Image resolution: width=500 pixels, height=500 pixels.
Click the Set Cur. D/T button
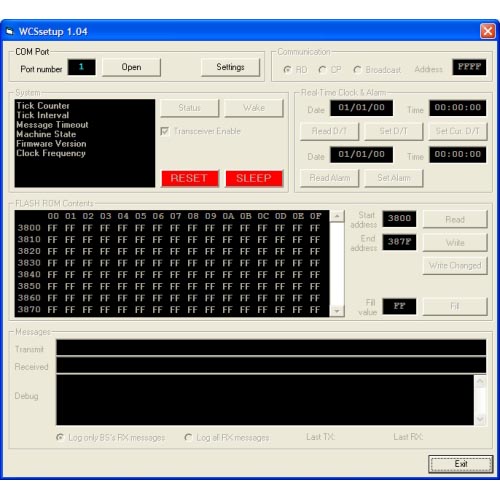[458, 131]
